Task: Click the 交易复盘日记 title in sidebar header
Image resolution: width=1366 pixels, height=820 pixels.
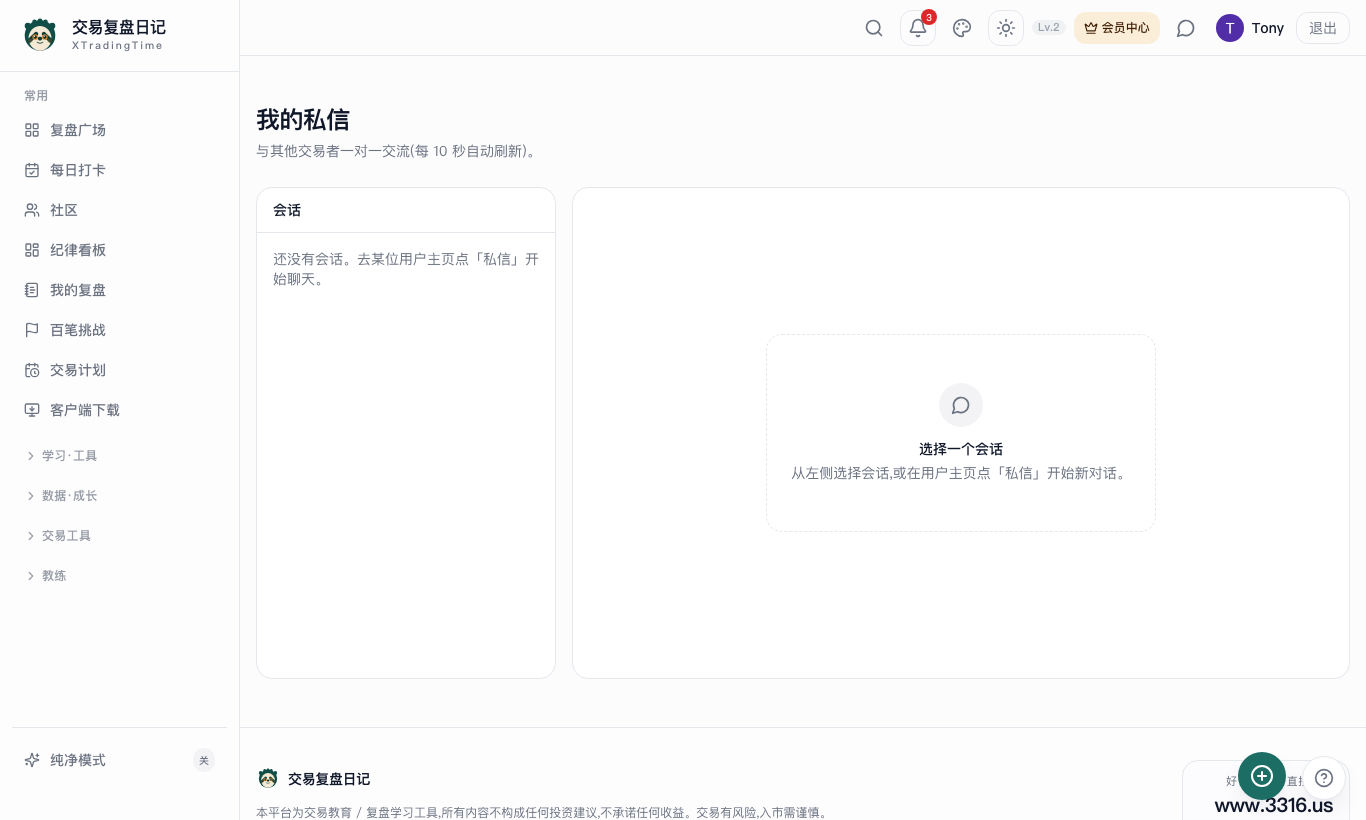Action: [119, 27]
